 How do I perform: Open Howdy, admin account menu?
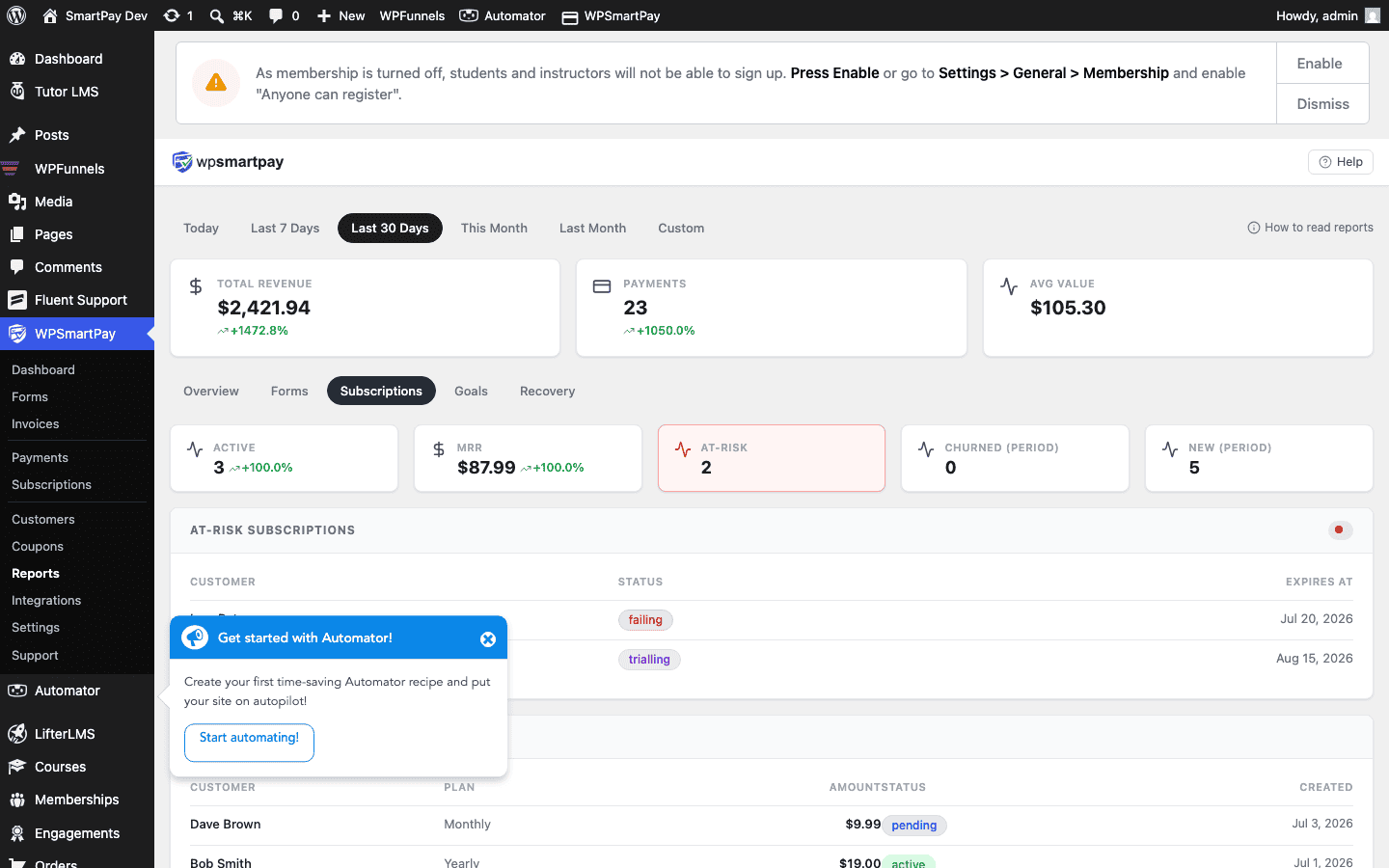[1328, 15]
